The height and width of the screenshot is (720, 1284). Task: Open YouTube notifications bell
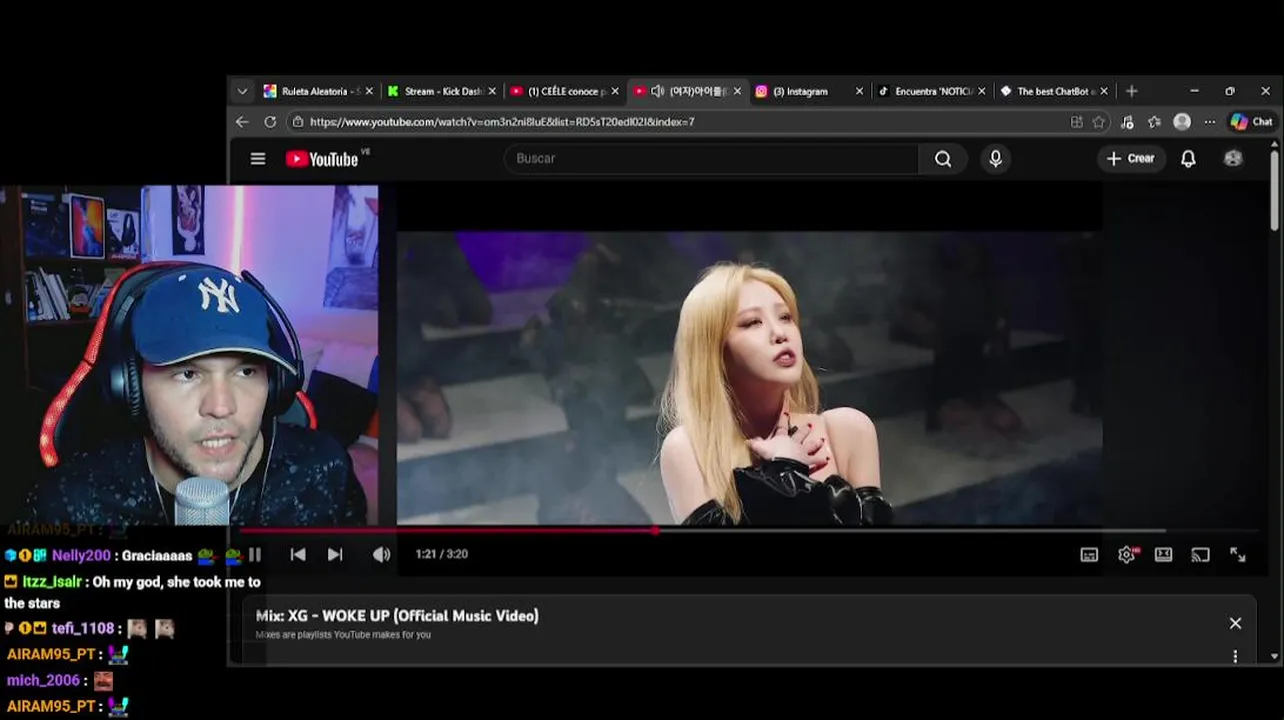(x=1188, y=159)
